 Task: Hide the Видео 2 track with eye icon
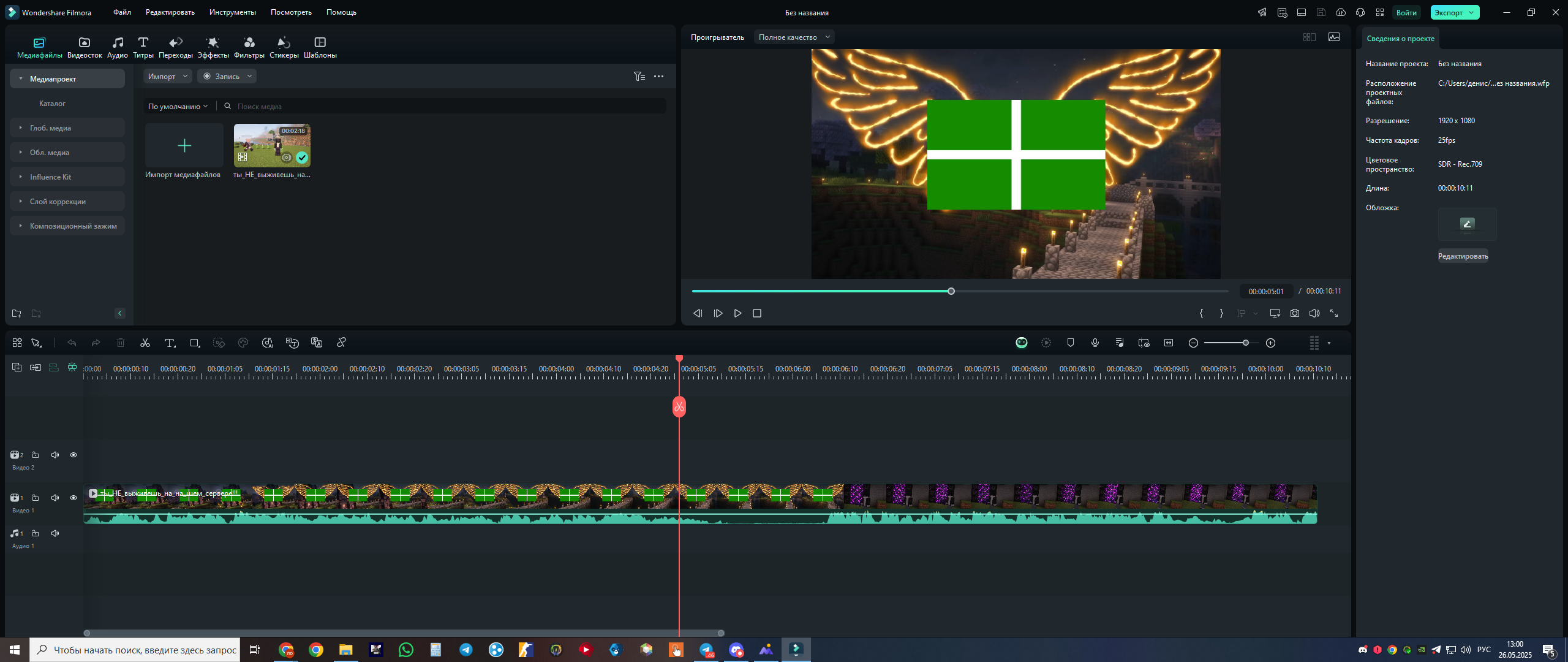click(x=73, y=455)
